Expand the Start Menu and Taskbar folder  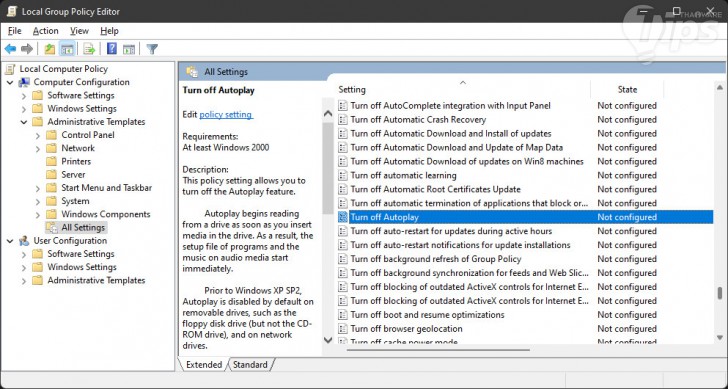[38, 188]
